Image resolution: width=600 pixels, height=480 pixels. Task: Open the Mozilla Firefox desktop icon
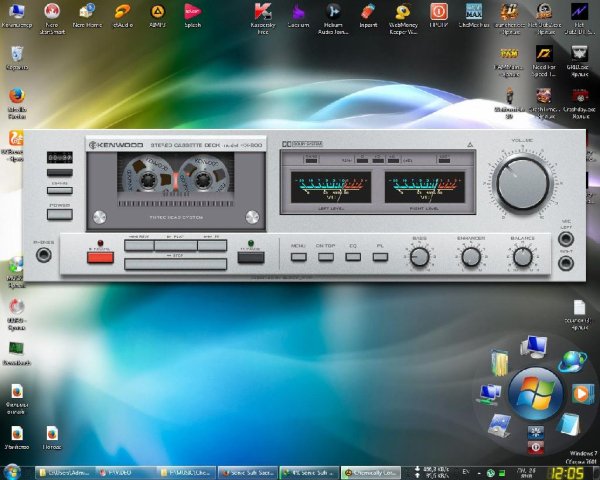pyautogui.click(x=16, y=103)
